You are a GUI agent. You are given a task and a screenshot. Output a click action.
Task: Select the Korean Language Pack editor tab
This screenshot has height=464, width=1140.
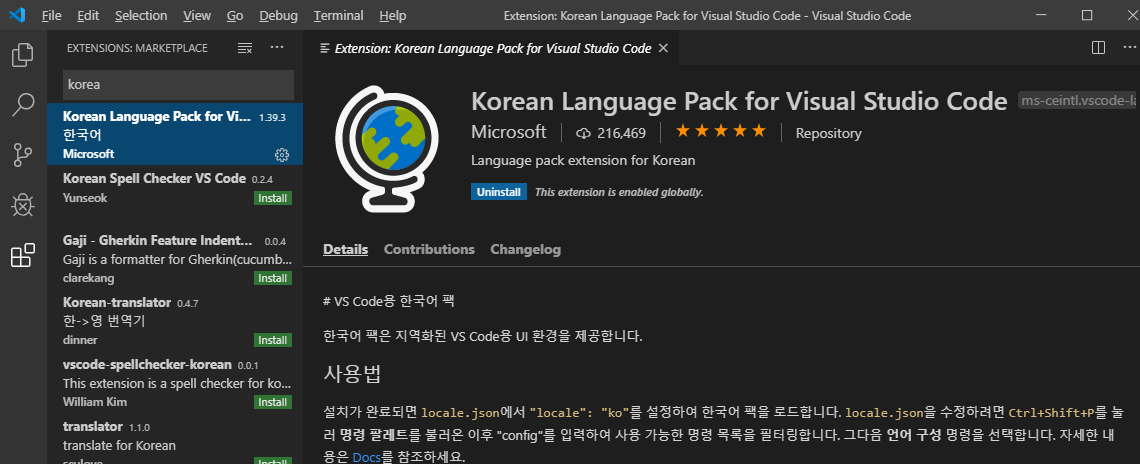(x=491, y=49)
